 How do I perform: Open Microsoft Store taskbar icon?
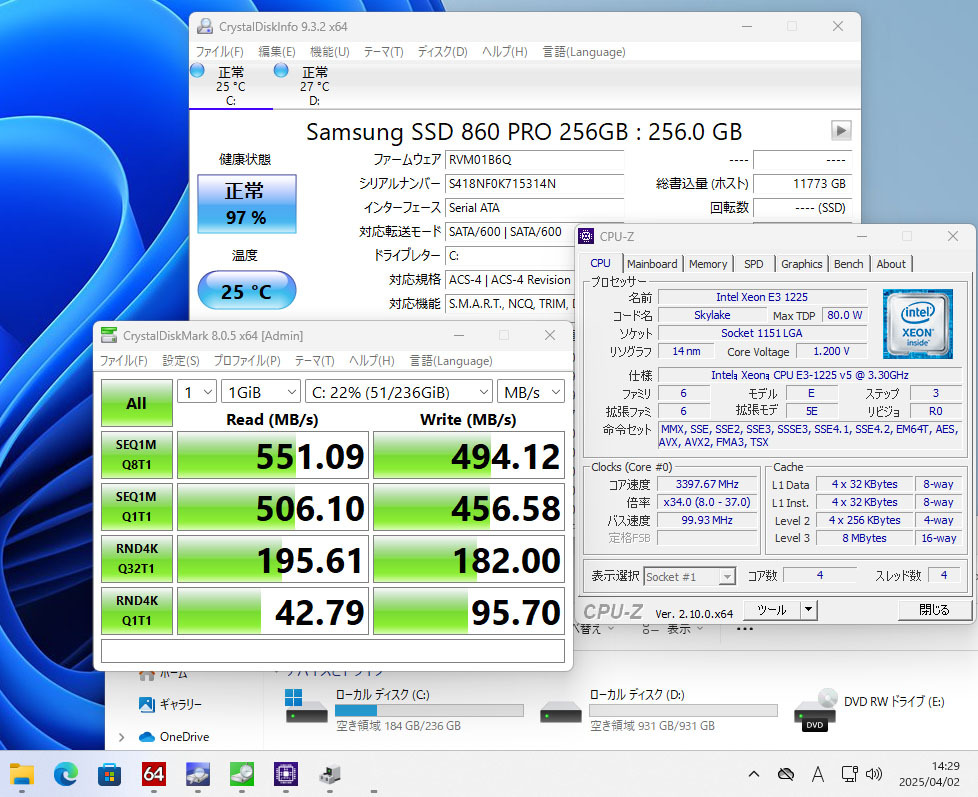[110, 775]
